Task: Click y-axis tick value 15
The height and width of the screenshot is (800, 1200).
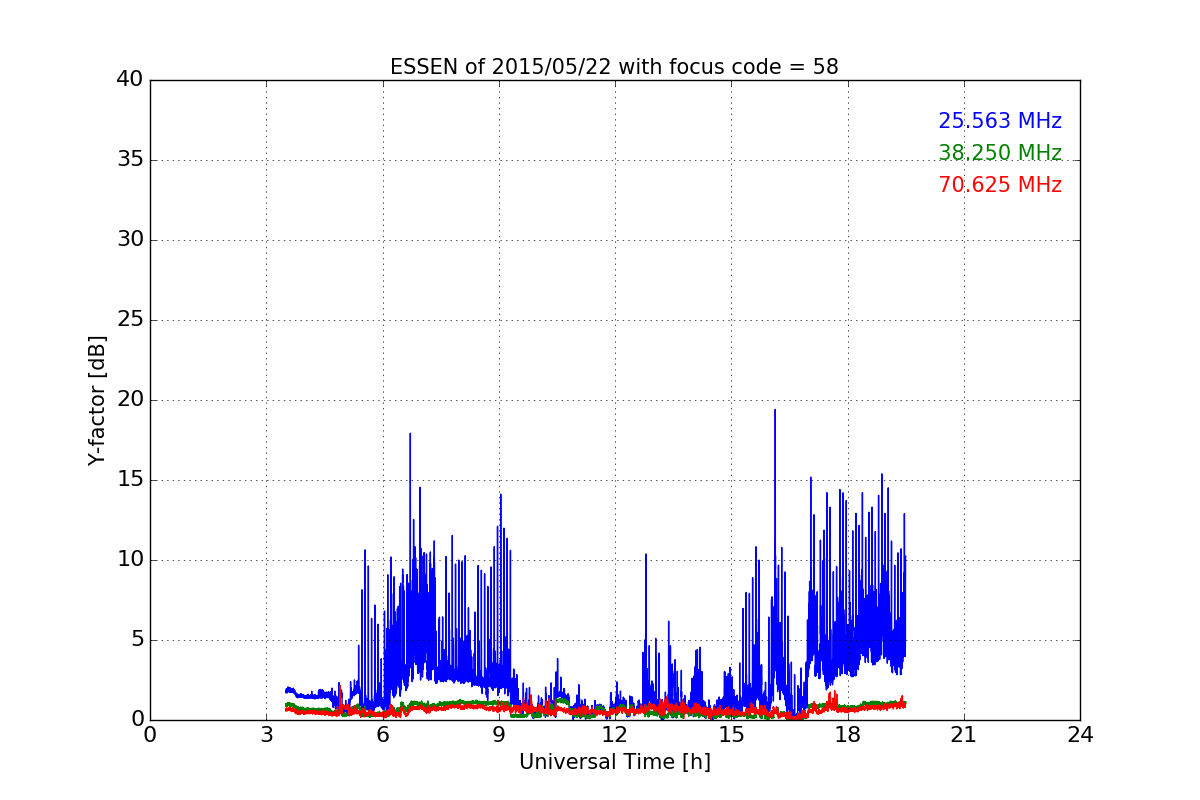Action: 129,480
